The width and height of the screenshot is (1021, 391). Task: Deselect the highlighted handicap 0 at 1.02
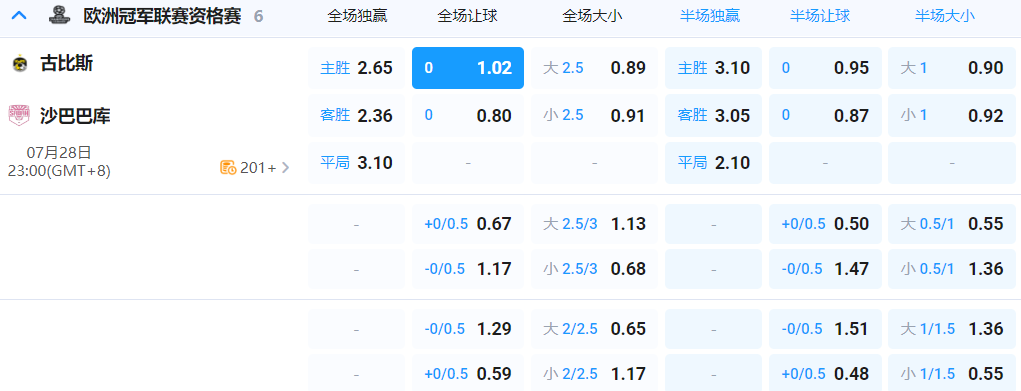pyautogui.click(x=468, y=68)
